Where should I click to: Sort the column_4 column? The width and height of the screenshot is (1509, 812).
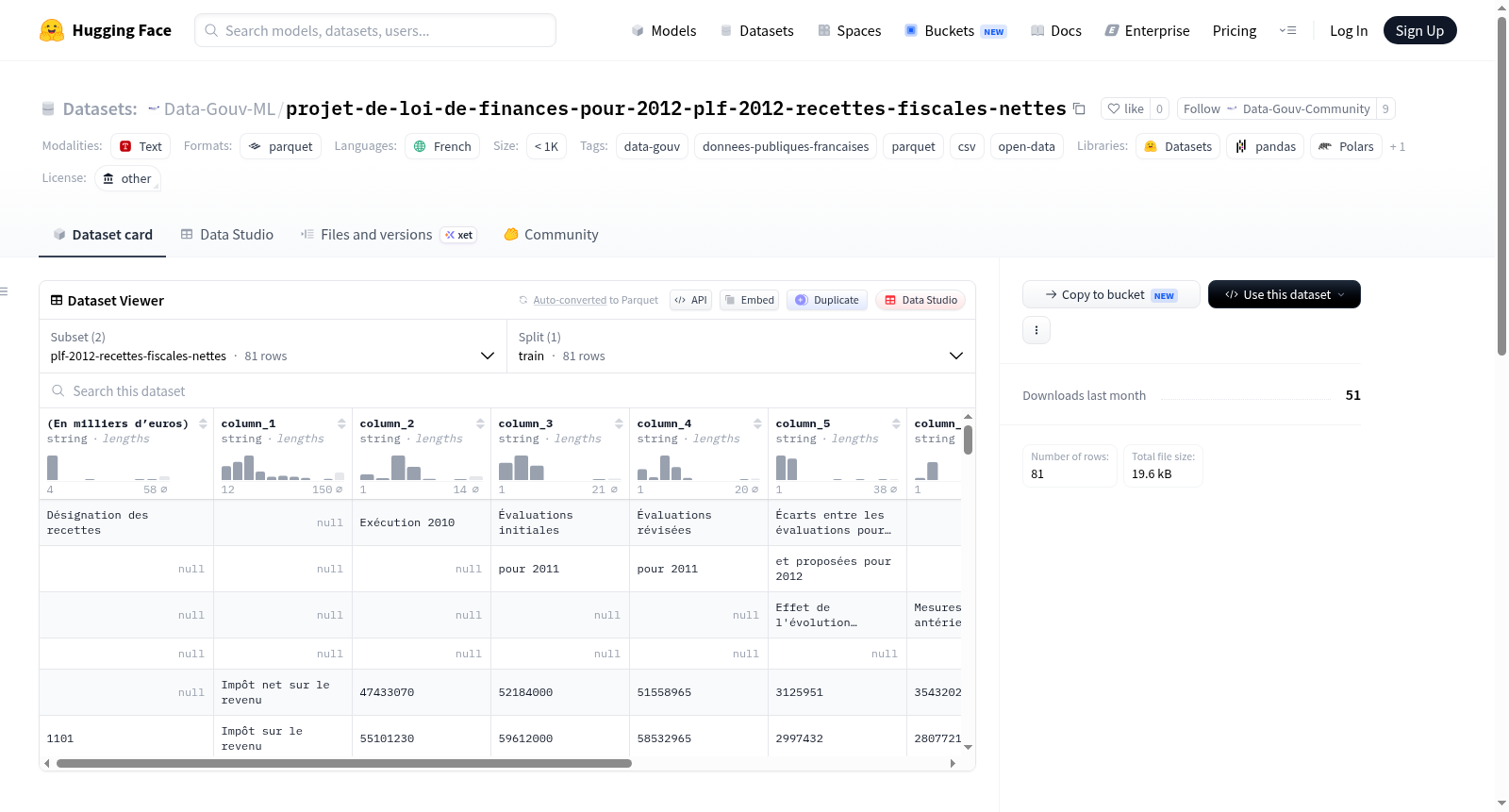pos(757,423)
